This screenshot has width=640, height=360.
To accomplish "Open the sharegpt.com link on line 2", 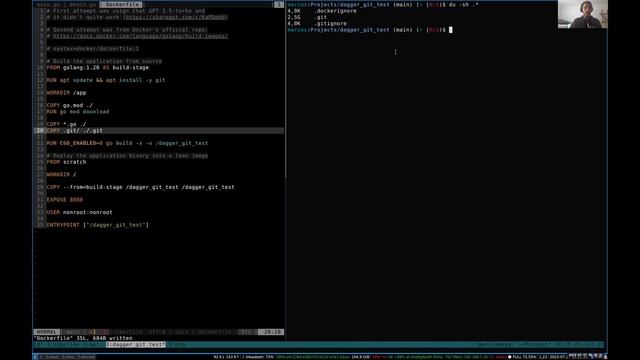I will point(175,17).
